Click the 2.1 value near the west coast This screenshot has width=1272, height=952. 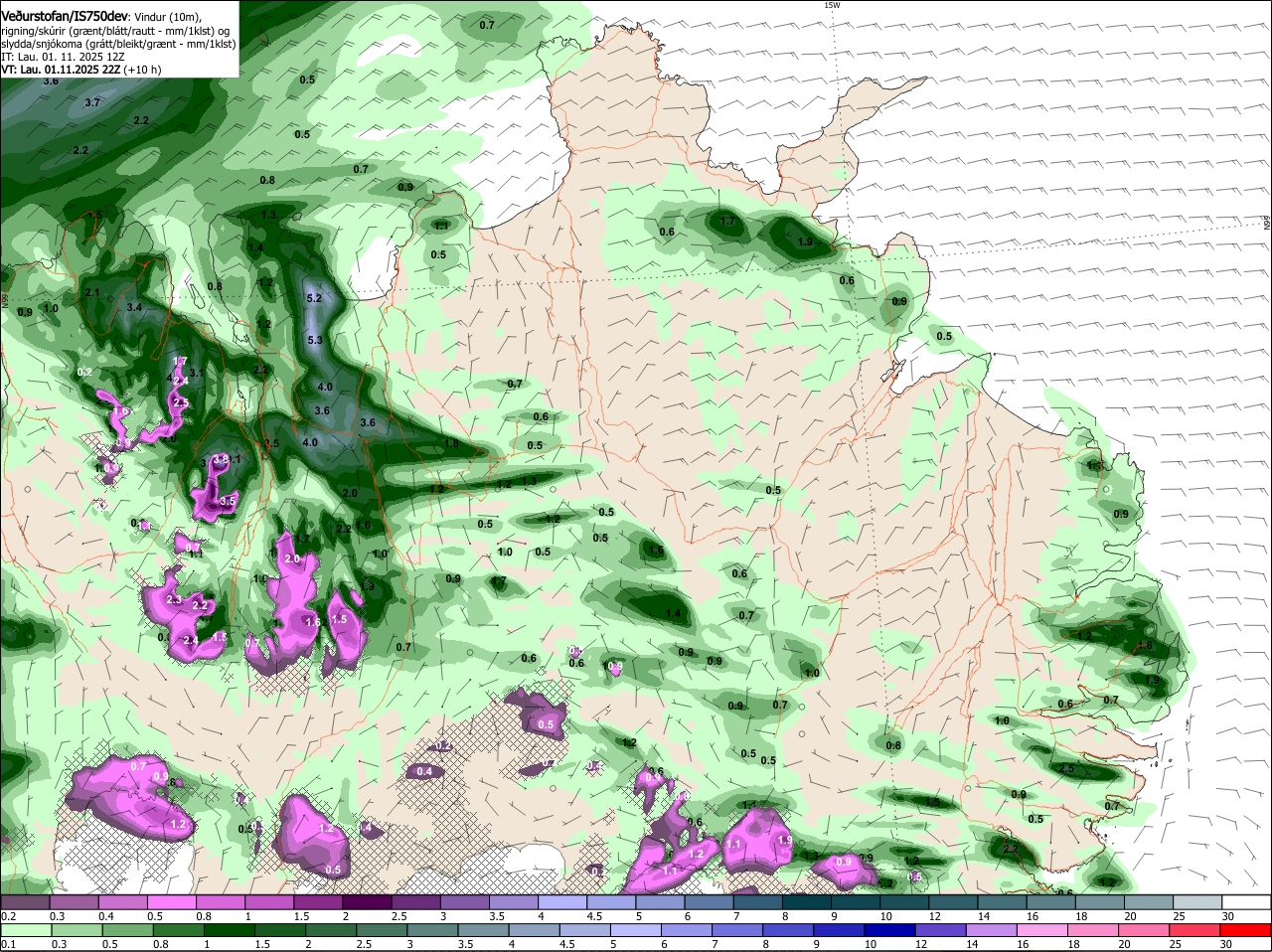(x=92, y=292)
